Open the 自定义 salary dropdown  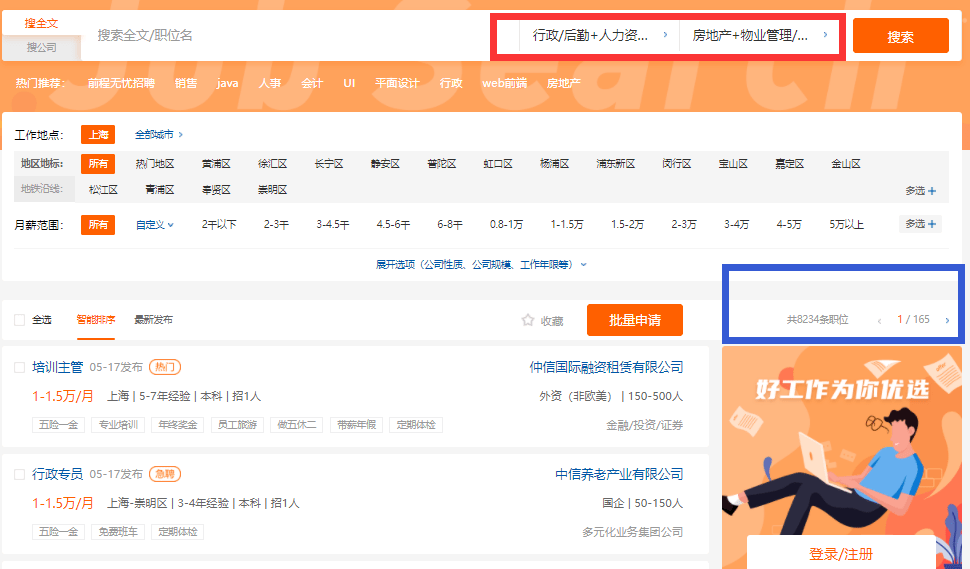(155, 225)
